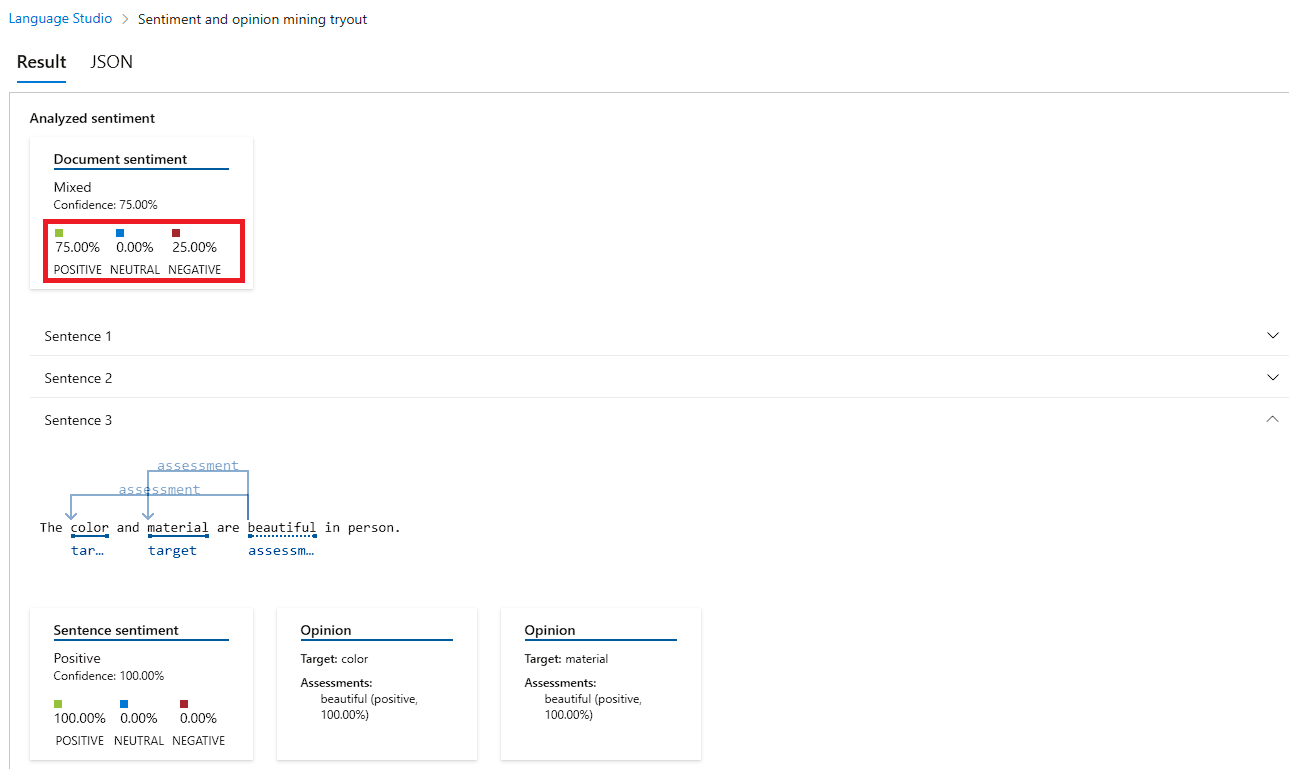The image size is (1289, 780).
Task: Expand the Sentence 1 chevron
Action: pos(1272,336)
